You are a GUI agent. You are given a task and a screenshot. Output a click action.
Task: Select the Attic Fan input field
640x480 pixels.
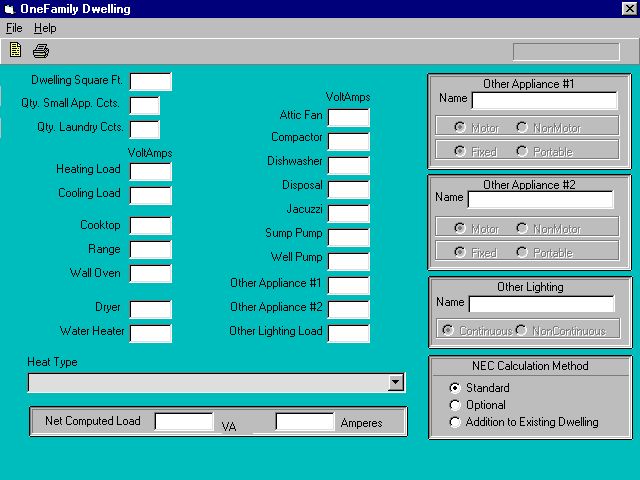tap(348, 117)
